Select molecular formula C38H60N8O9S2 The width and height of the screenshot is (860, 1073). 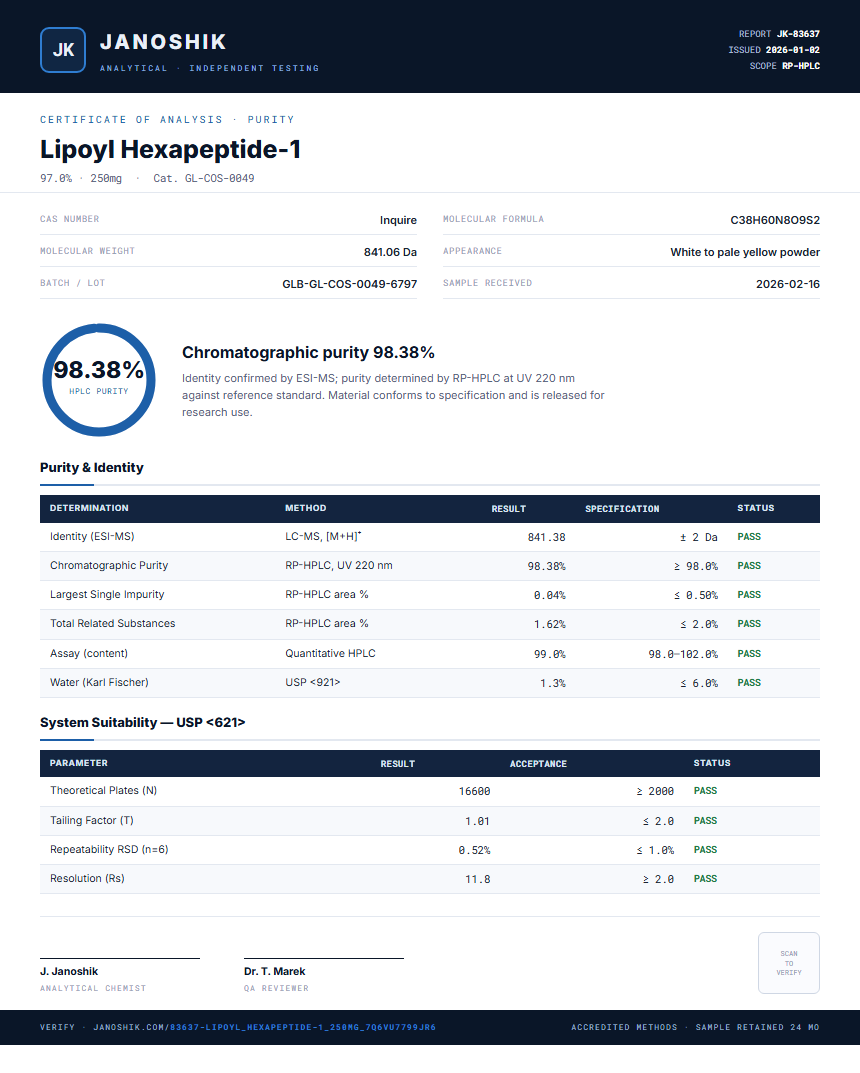[x=774, y=220]
